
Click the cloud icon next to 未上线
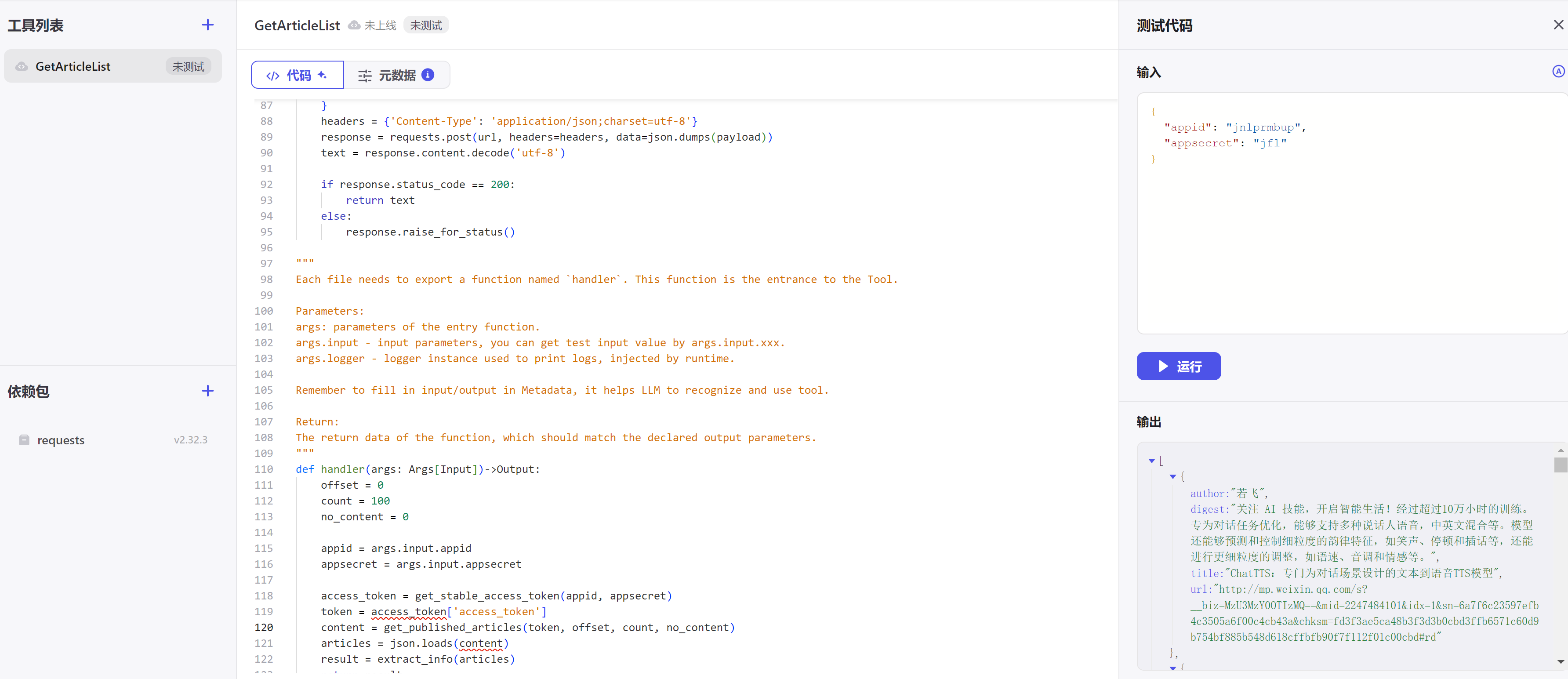pos(354,25)
